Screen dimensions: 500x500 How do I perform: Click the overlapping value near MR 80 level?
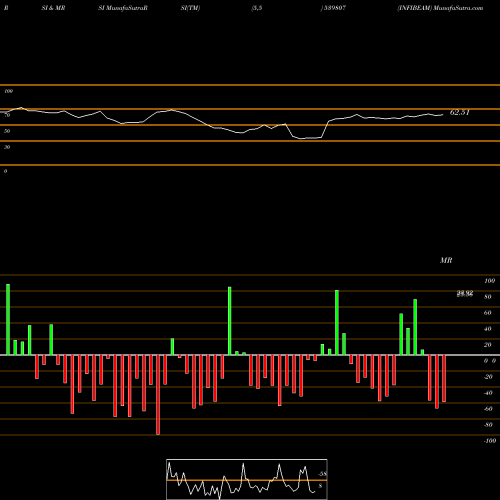(465, 294)
